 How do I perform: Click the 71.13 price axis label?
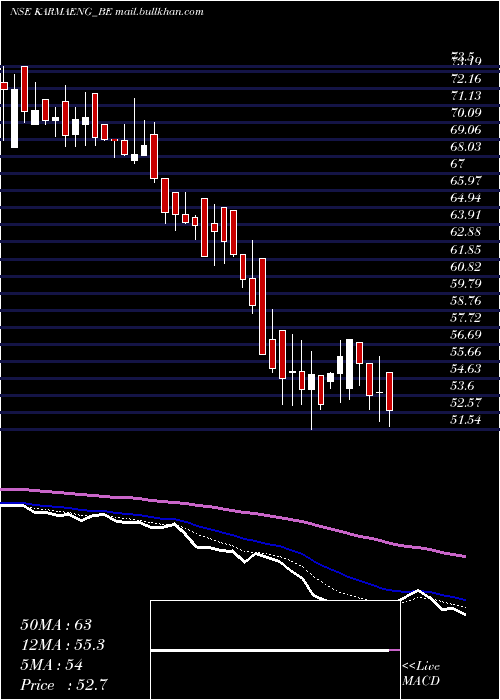[x=467, y=96]
